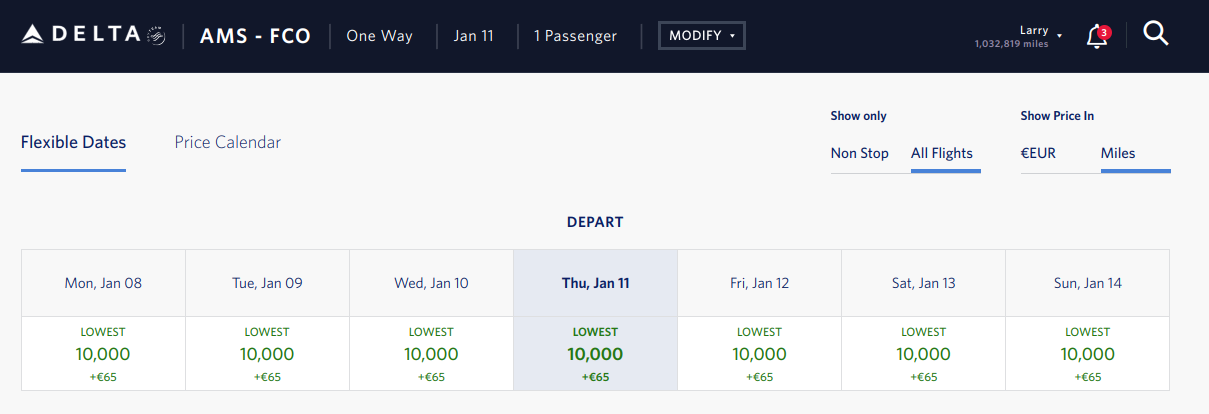Show only Non Stop flights
Viewport: 1209px width, 414px height.
pyautogui.click(x=859, y=153)
